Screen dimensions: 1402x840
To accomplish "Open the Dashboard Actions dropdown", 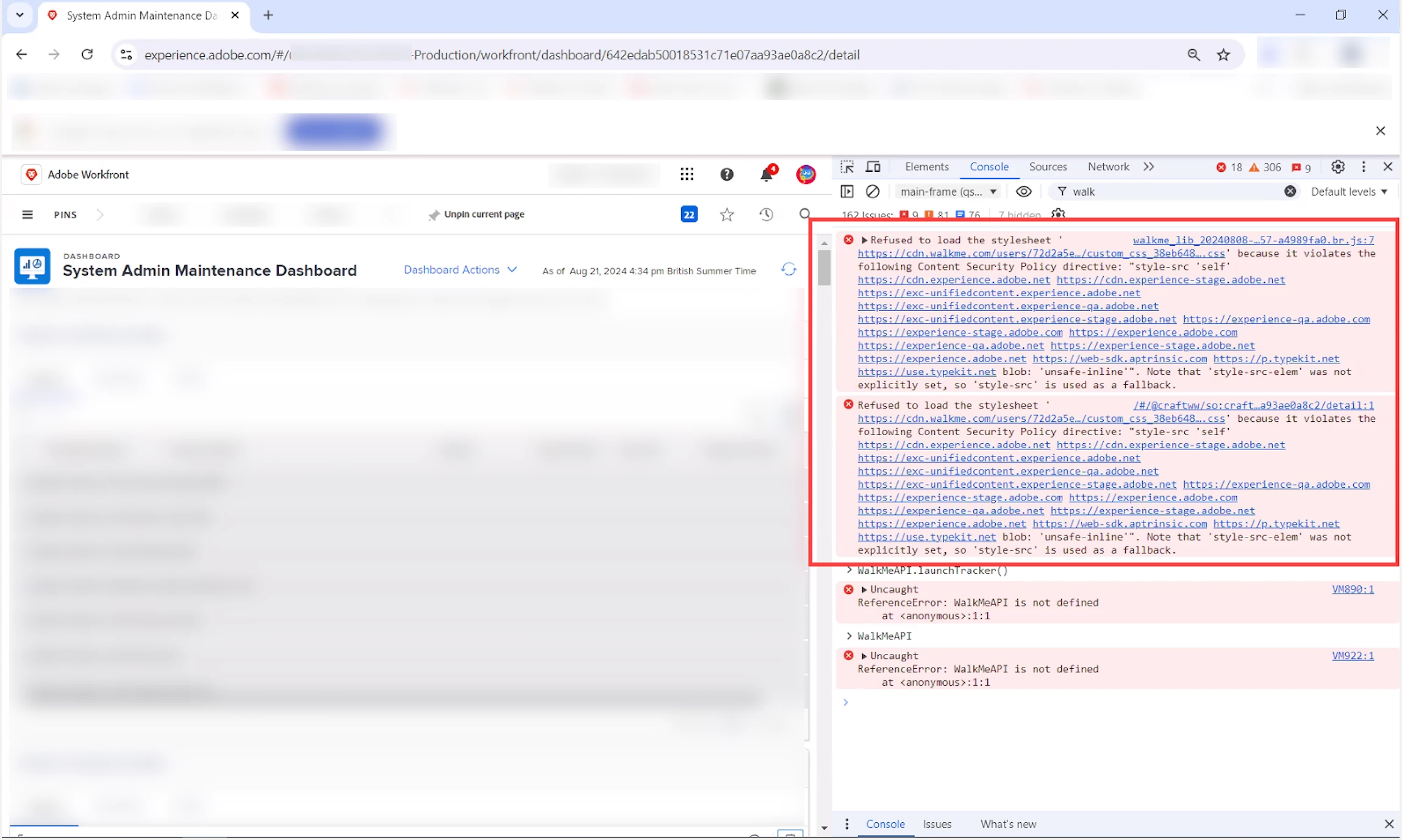I will (460, 270).
